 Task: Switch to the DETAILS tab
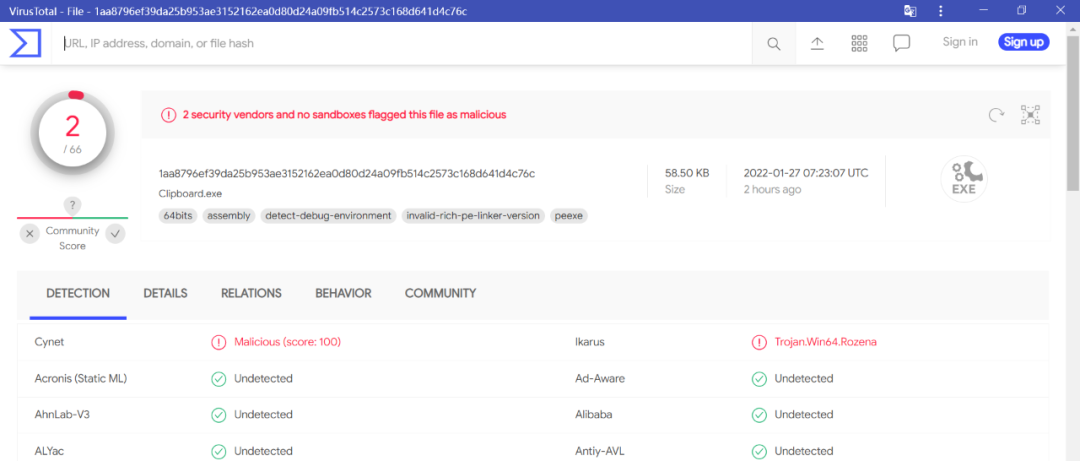(x=165, y=294)
